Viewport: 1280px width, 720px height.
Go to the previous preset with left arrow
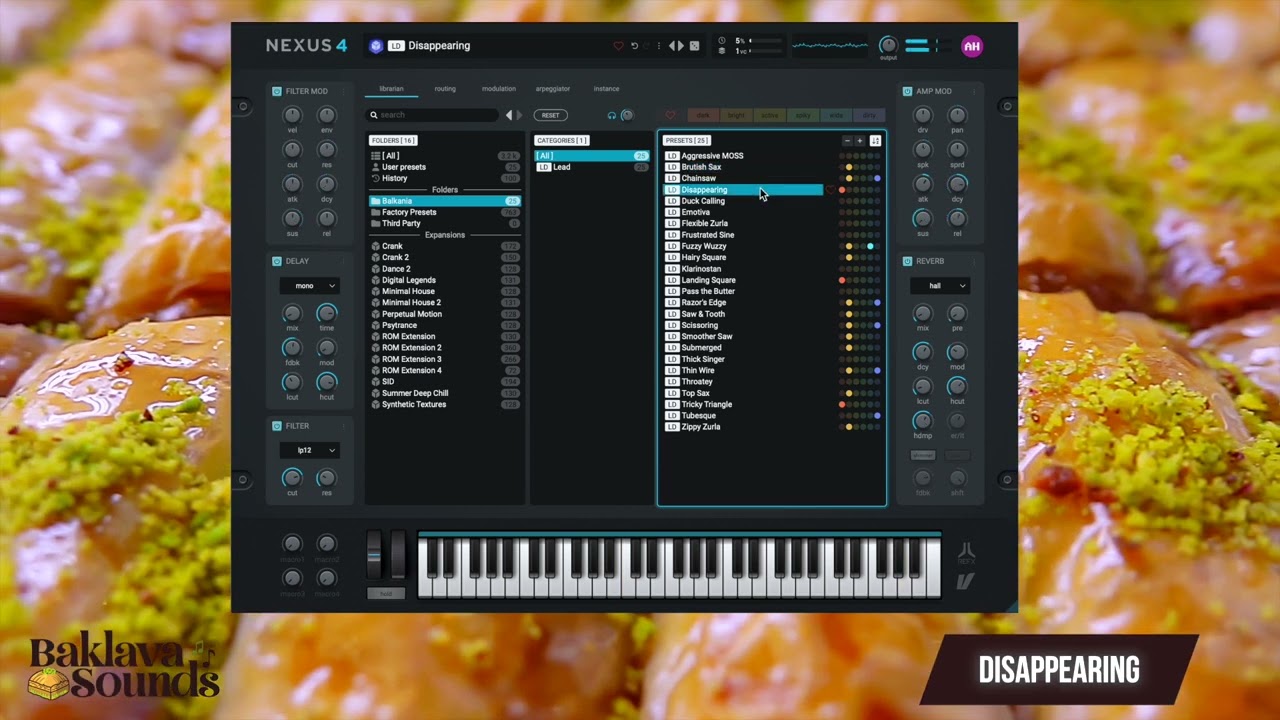click(672, 46)
